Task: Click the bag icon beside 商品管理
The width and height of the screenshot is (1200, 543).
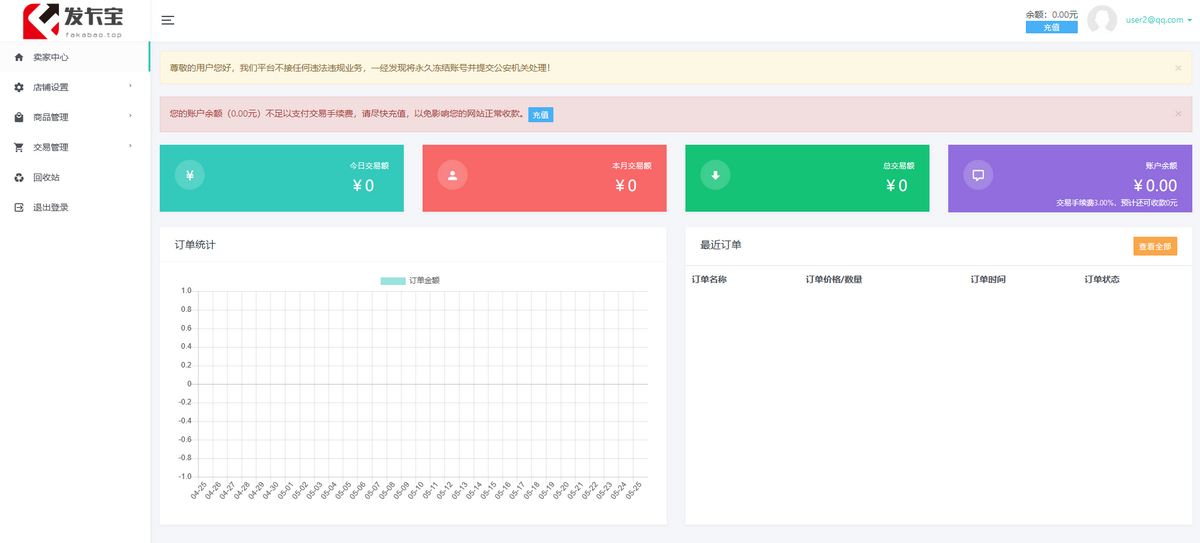Action: 19,117
